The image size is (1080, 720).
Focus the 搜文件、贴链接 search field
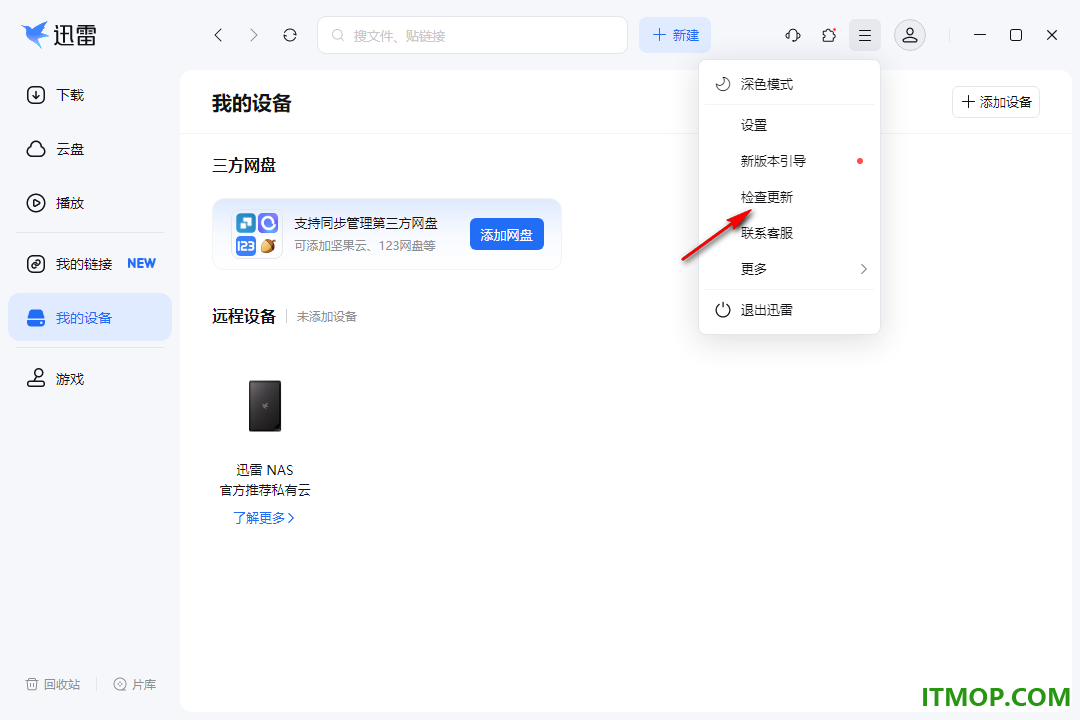point(472,35)
